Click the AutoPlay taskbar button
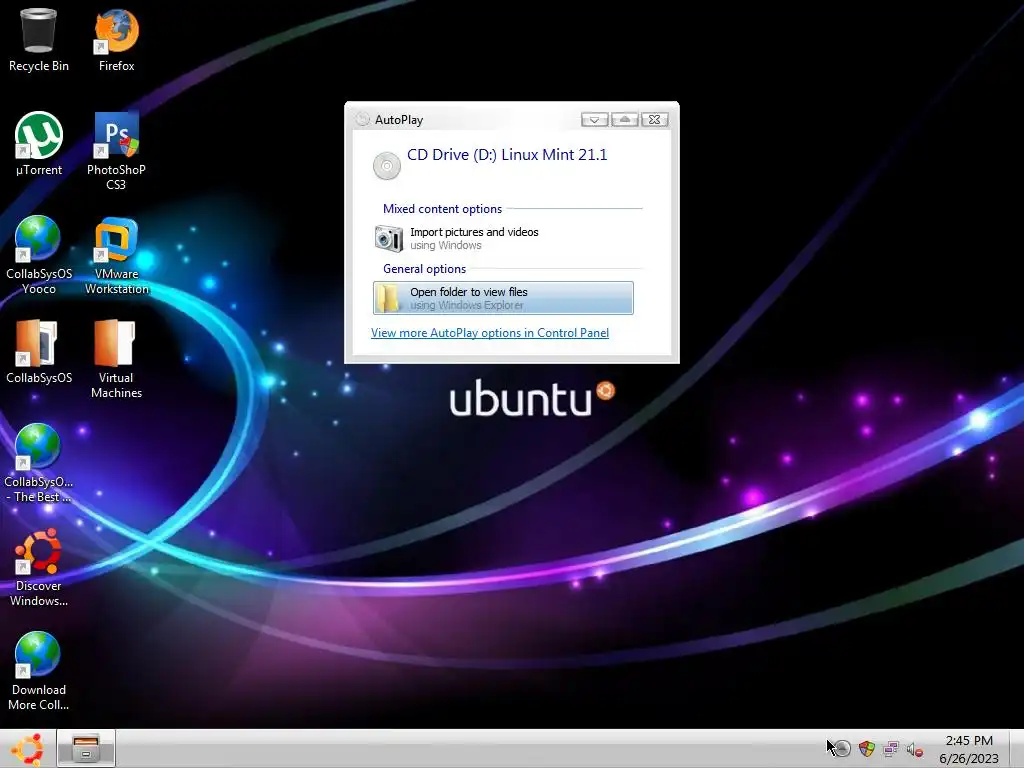Image resolution: width=1024 pixels, height=768 pixels. coord(86,748)
